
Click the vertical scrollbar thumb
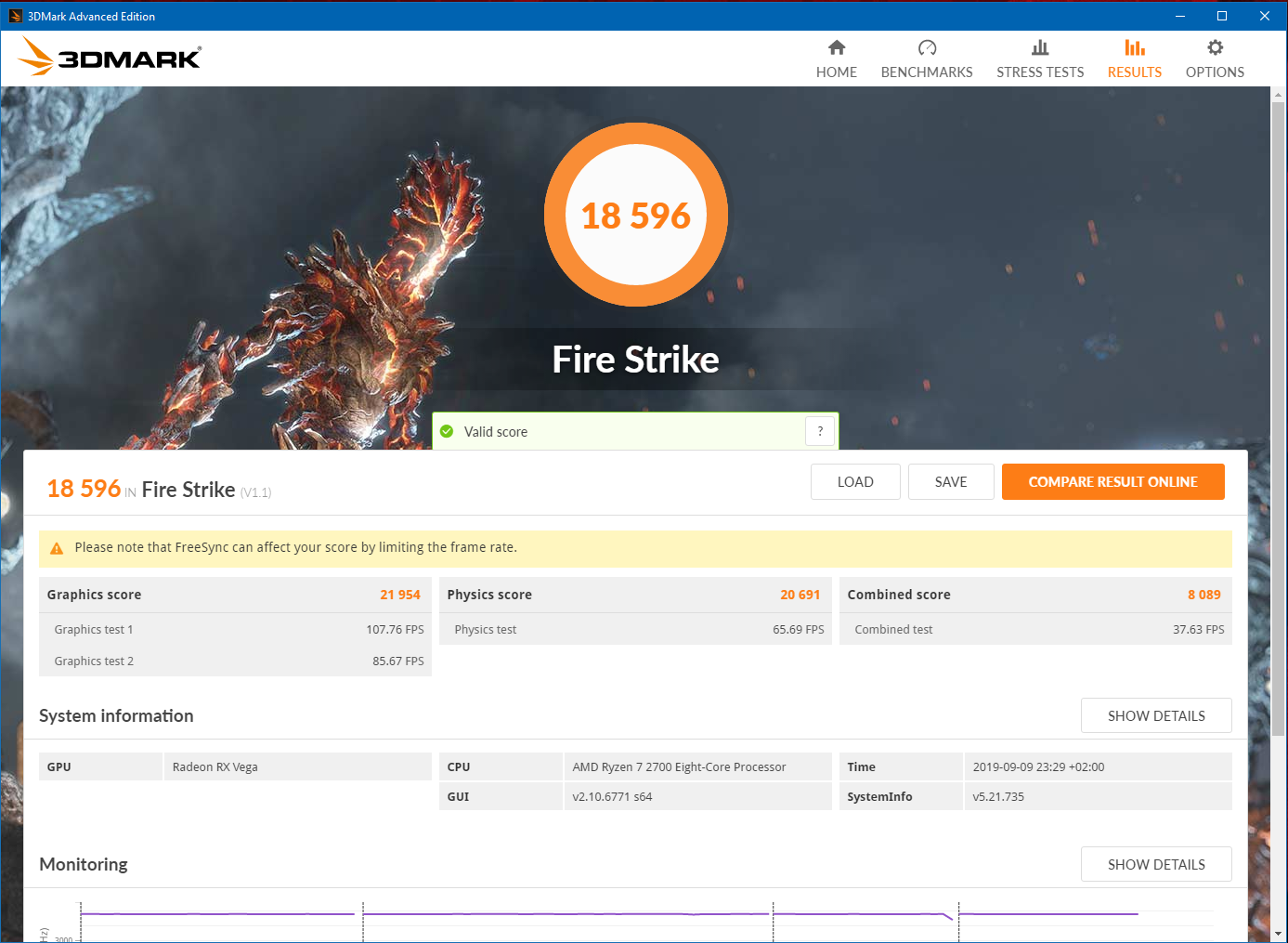pyautogui.click(x=1279, y=418)
